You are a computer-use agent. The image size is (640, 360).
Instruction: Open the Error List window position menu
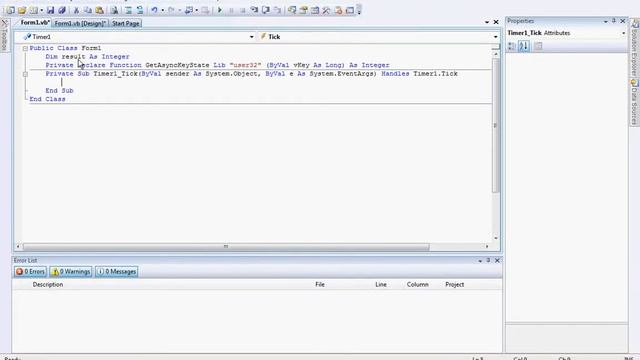480,260
